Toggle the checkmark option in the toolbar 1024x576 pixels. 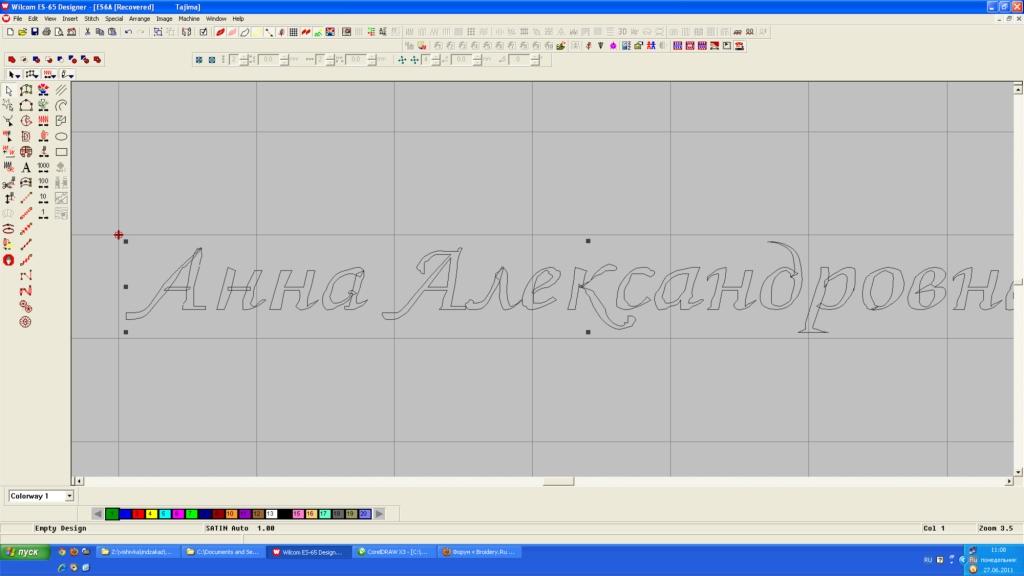[x=204, y=32]
